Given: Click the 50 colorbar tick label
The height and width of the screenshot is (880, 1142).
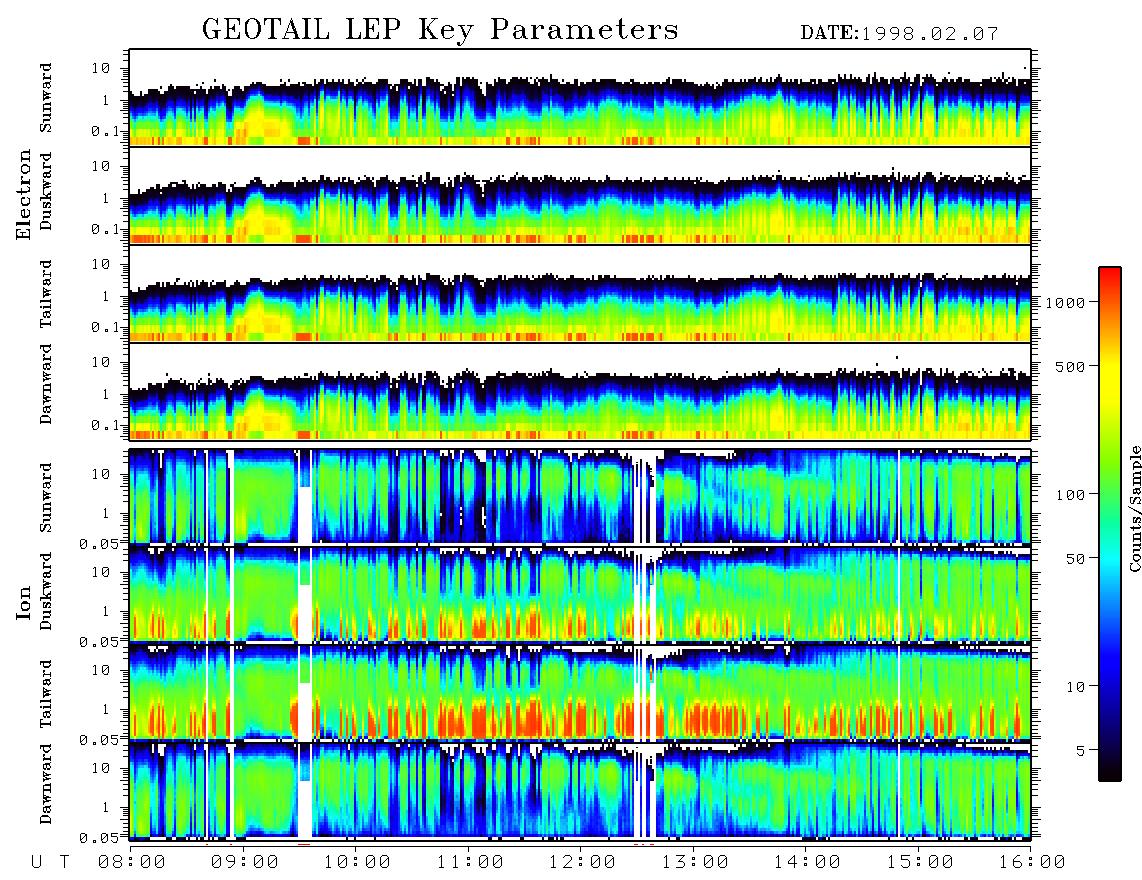Looking at the screenshot, I should (x=1075, y=559).
